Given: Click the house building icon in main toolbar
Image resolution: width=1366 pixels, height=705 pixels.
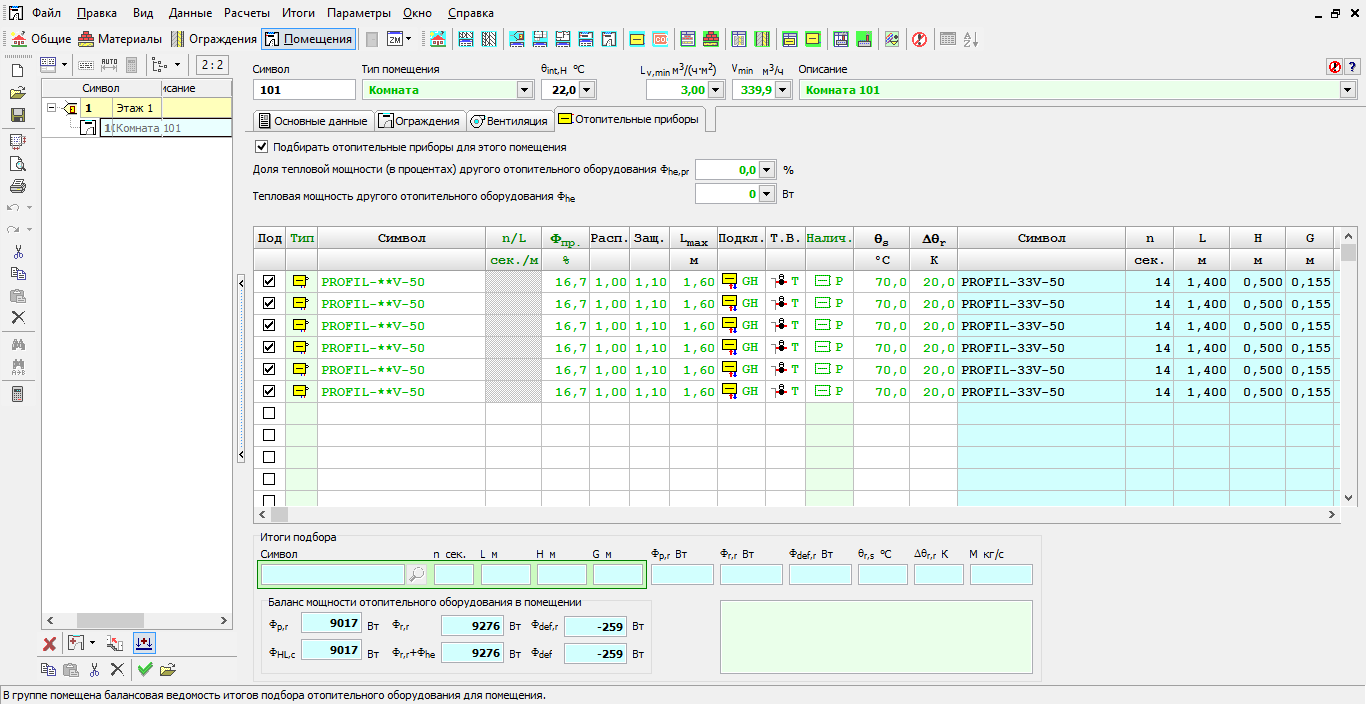Looking at the screenshot, I should pos(437,39).
